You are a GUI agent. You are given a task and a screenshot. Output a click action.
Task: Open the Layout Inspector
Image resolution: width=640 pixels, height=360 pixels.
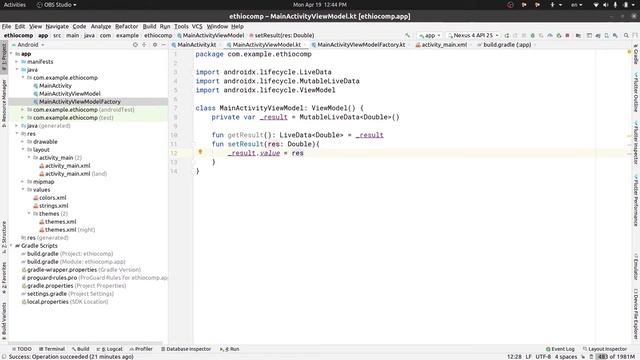click(604, 349)
